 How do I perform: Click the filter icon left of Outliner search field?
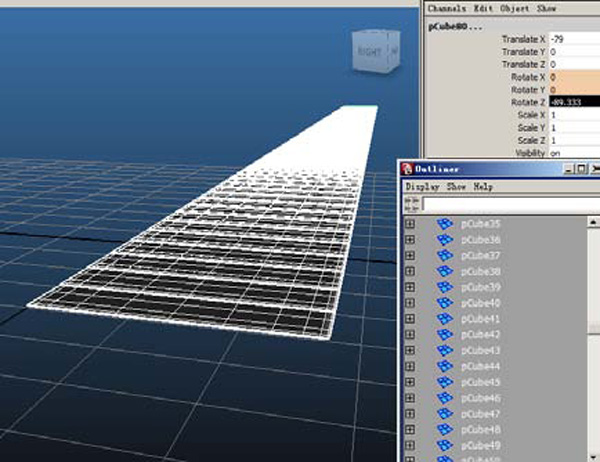[x=411, y=204]
